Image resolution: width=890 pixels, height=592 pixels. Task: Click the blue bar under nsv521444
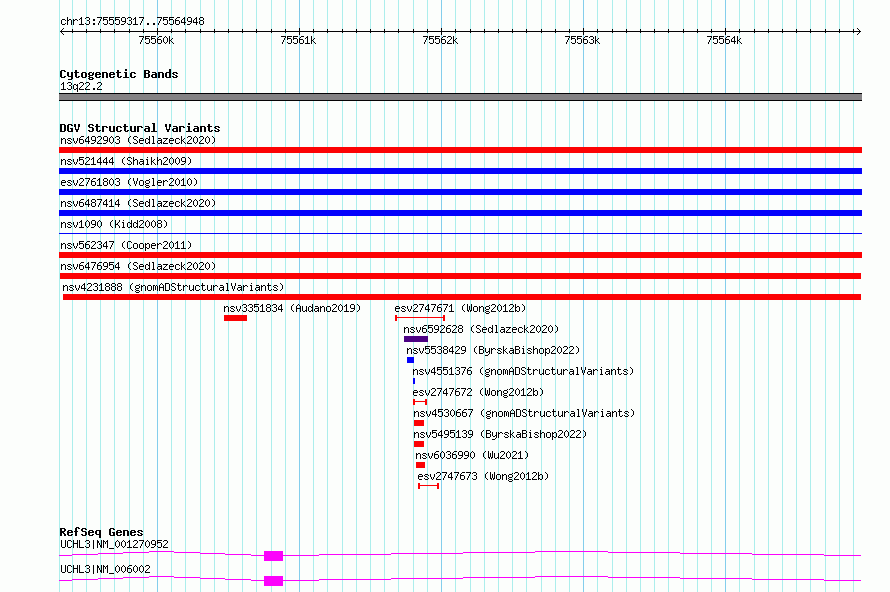[x=460, y=171]
